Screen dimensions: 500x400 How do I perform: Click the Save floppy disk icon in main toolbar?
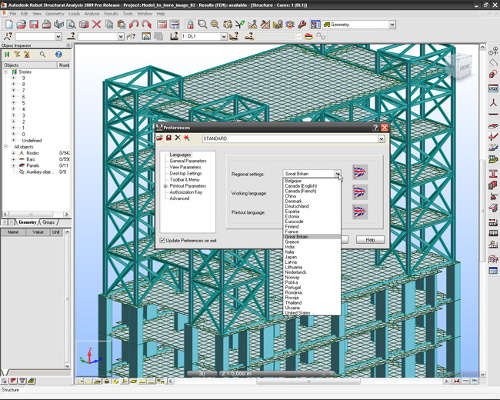34,24
